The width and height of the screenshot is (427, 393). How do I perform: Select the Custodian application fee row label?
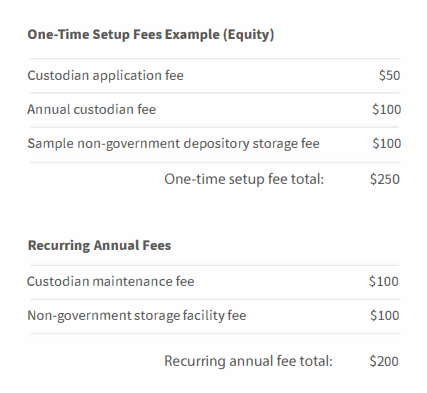pyautogui.click(x=105, y=76)
